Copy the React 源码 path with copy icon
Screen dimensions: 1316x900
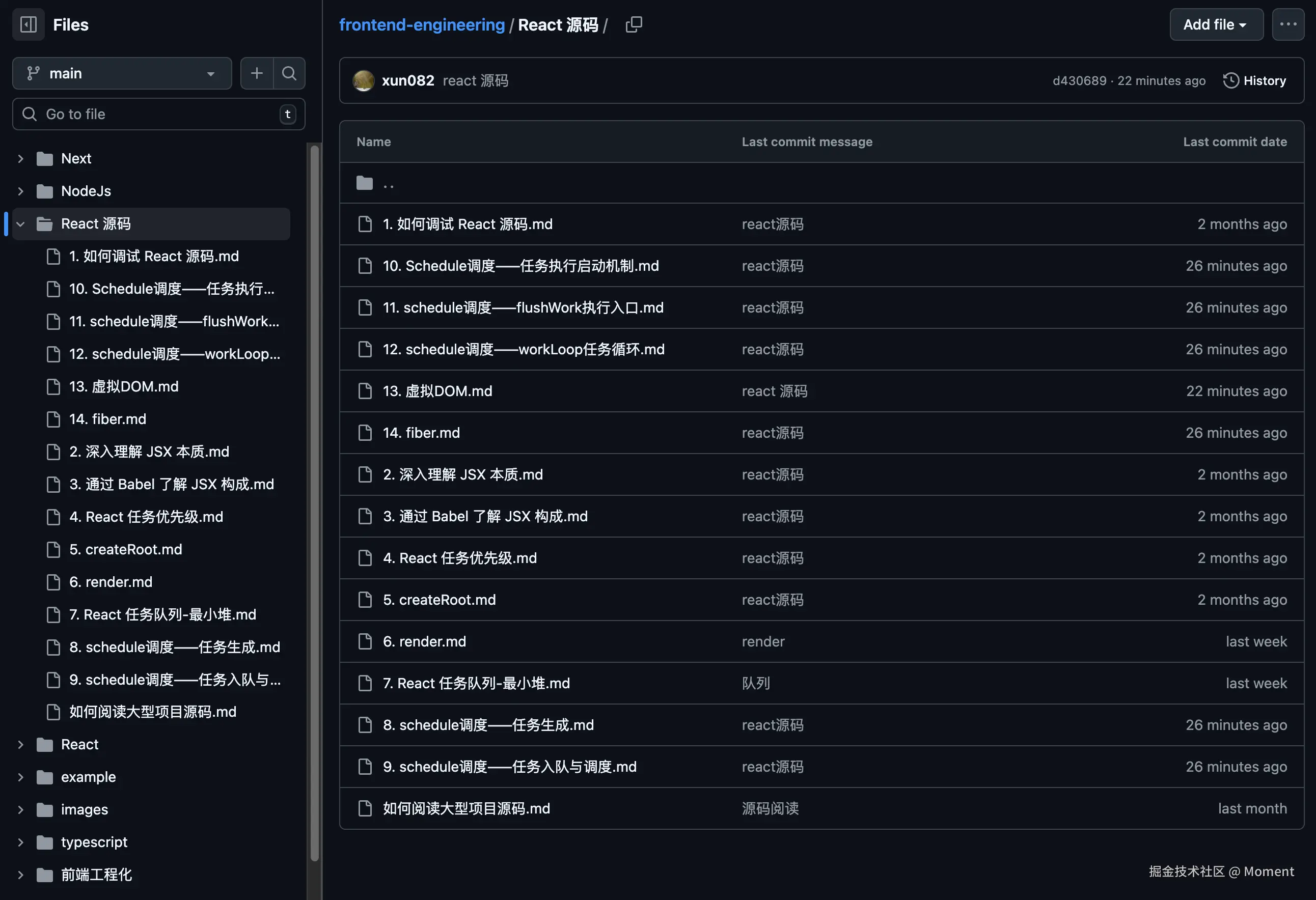tap(634, 24)
